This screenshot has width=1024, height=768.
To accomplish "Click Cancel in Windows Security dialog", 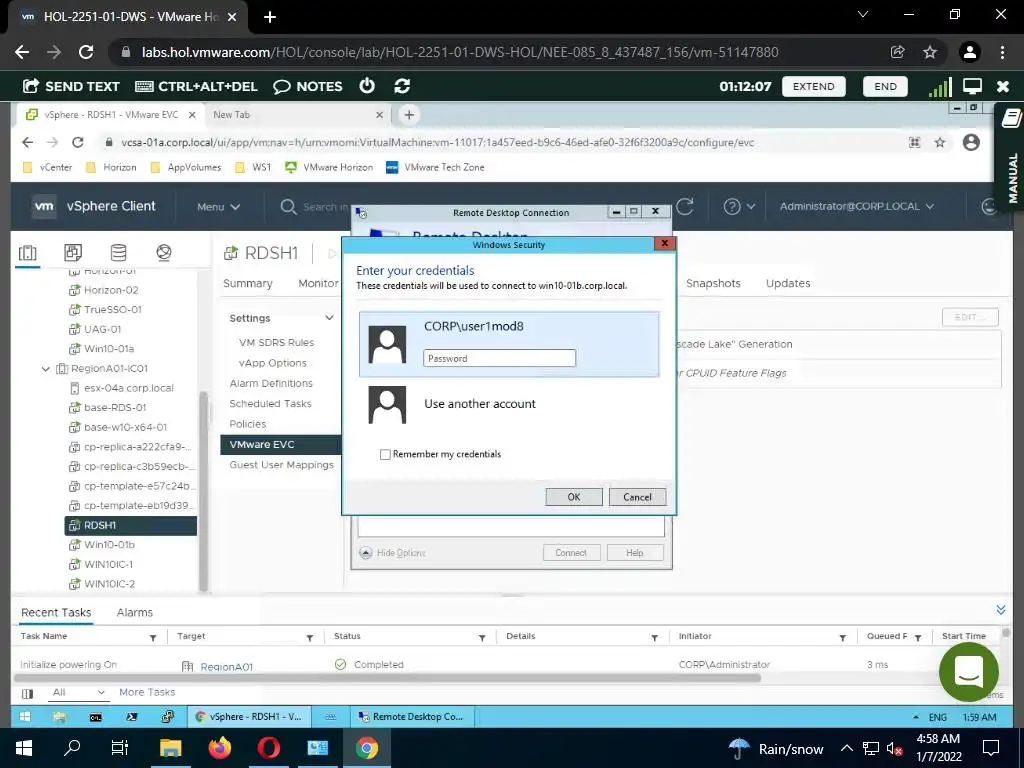I will (x=637, y=497).
